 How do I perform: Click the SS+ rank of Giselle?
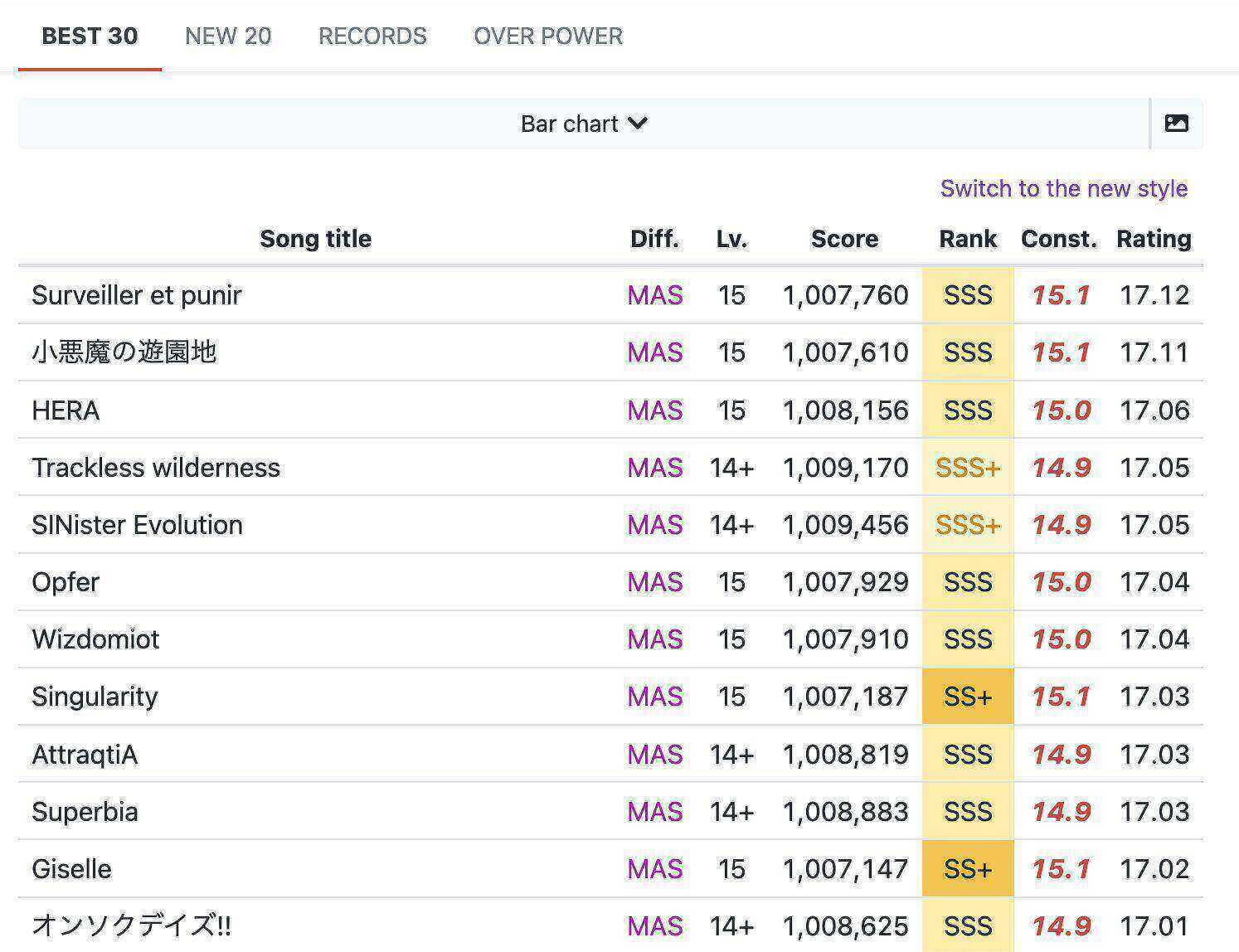coord(968,869)
